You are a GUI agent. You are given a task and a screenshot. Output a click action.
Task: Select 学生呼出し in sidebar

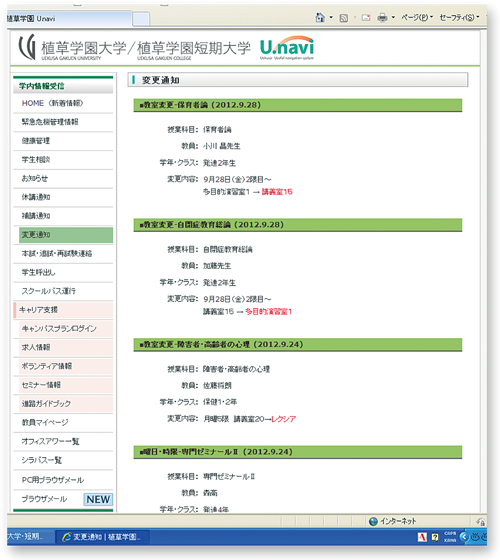[63, 272]
